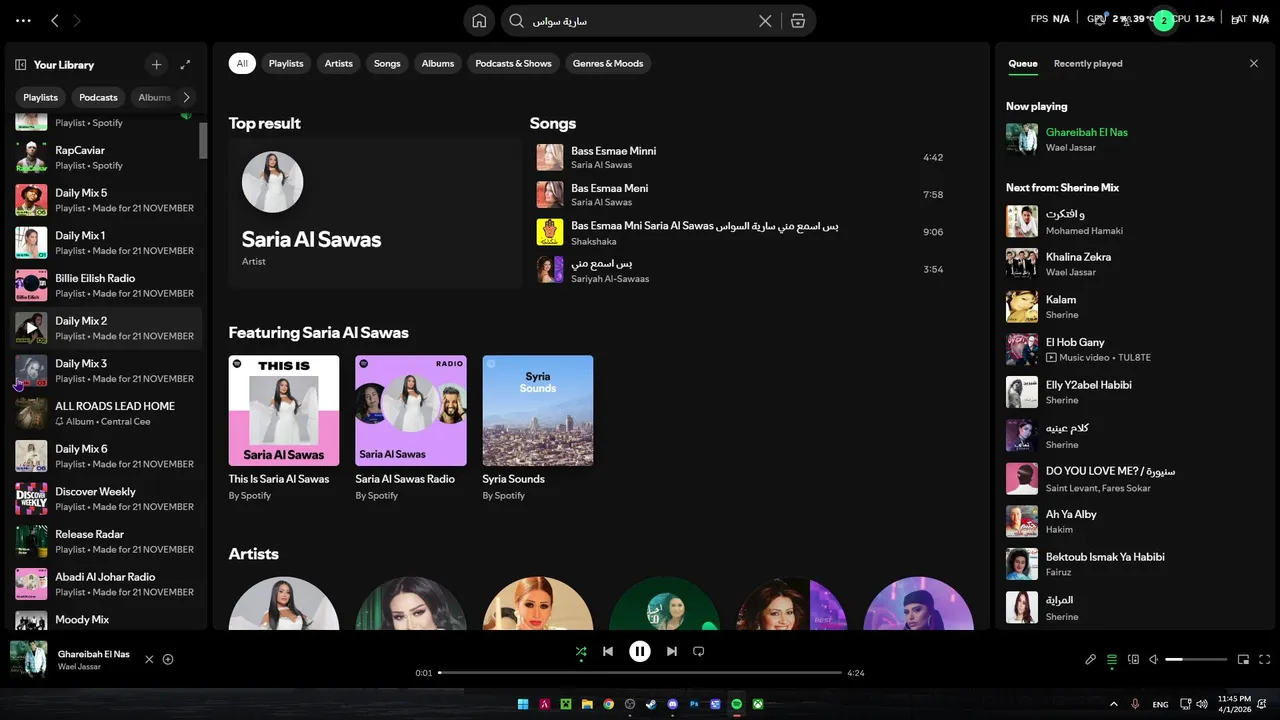Open the Shakshaka artist link
The image size is (1280, 720).
click(x=593, y=241)
